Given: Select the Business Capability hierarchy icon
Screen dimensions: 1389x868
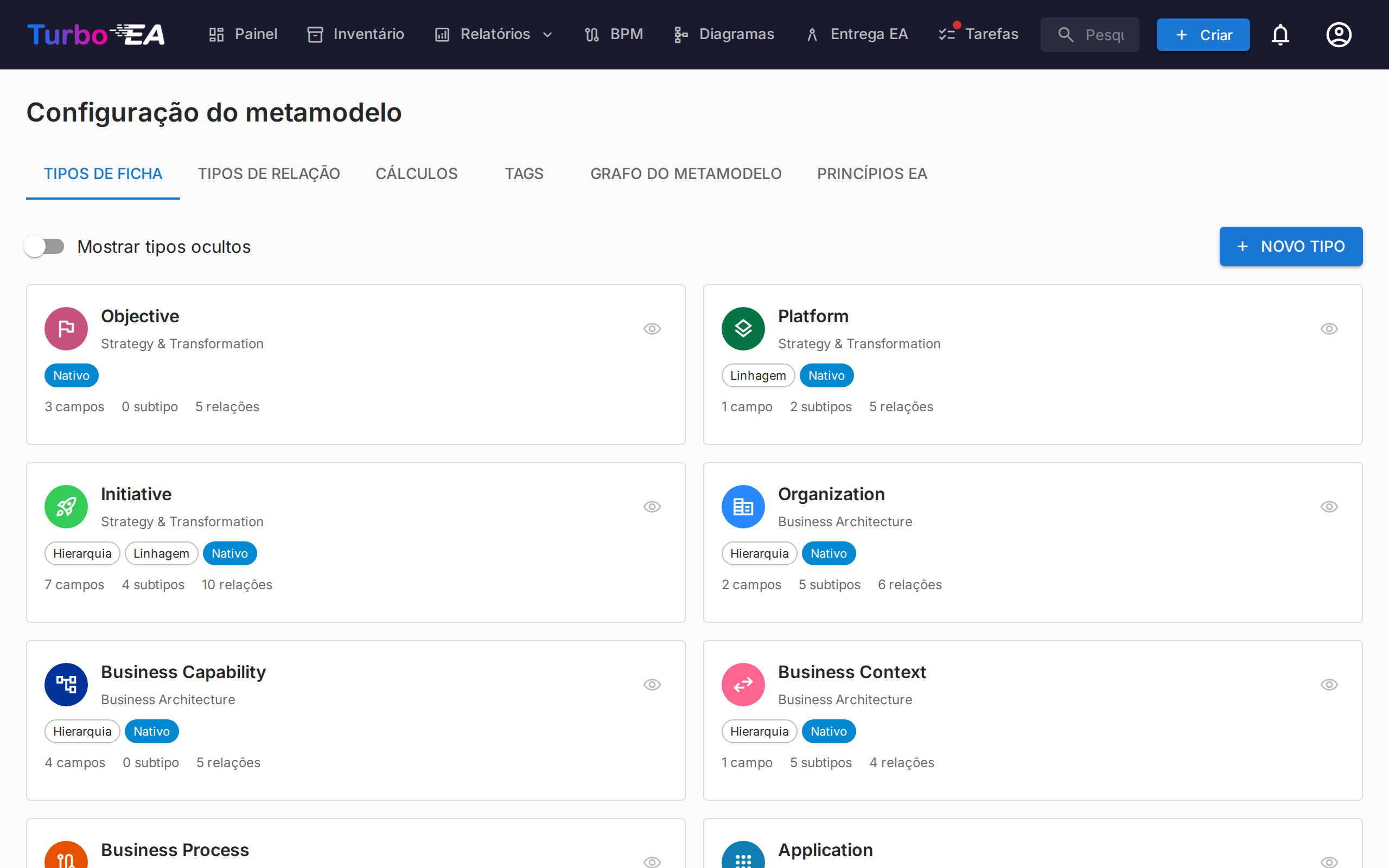Looking at the screenshot, I should [x=66, y=684].
